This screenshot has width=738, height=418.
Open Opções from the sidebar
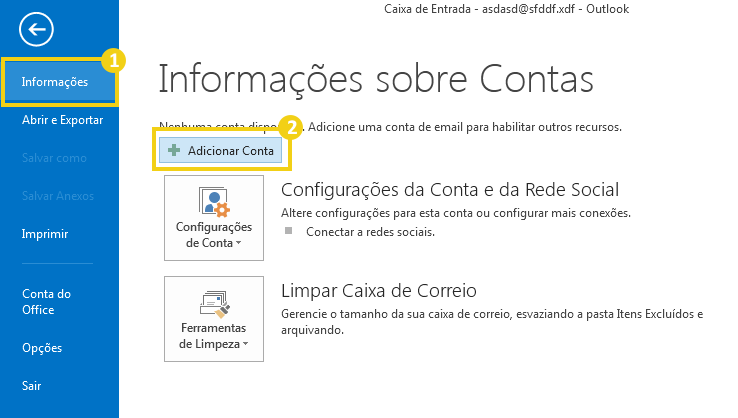(42, 348)
